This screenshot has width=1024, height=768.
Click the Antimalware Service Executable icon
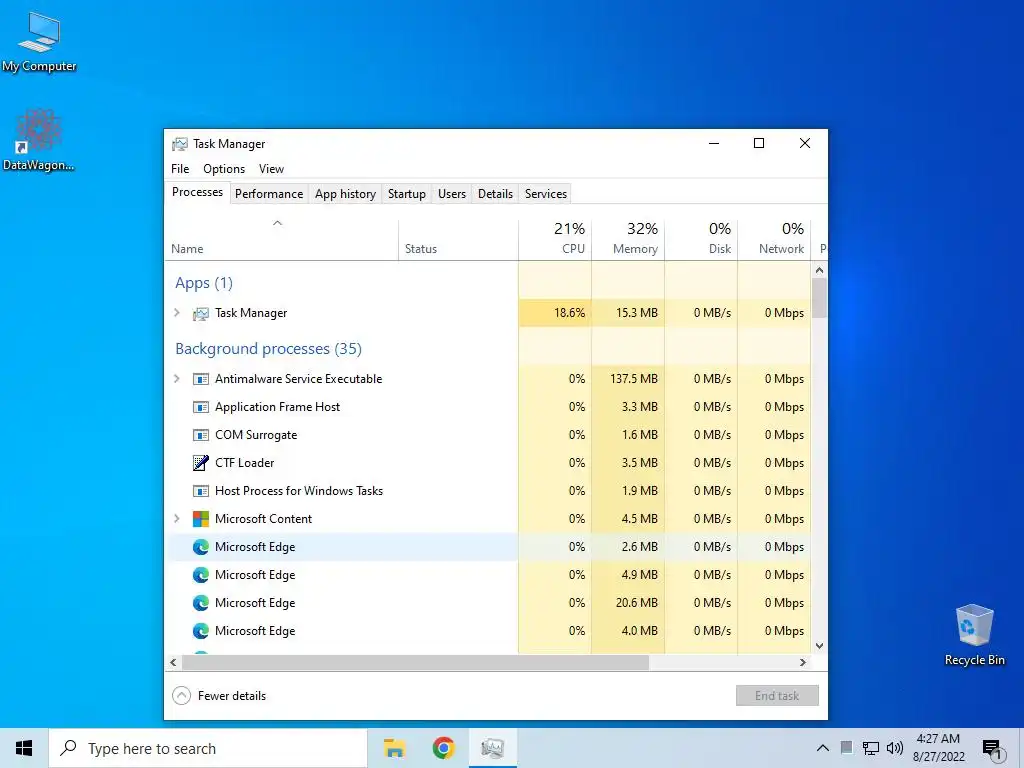200,379
